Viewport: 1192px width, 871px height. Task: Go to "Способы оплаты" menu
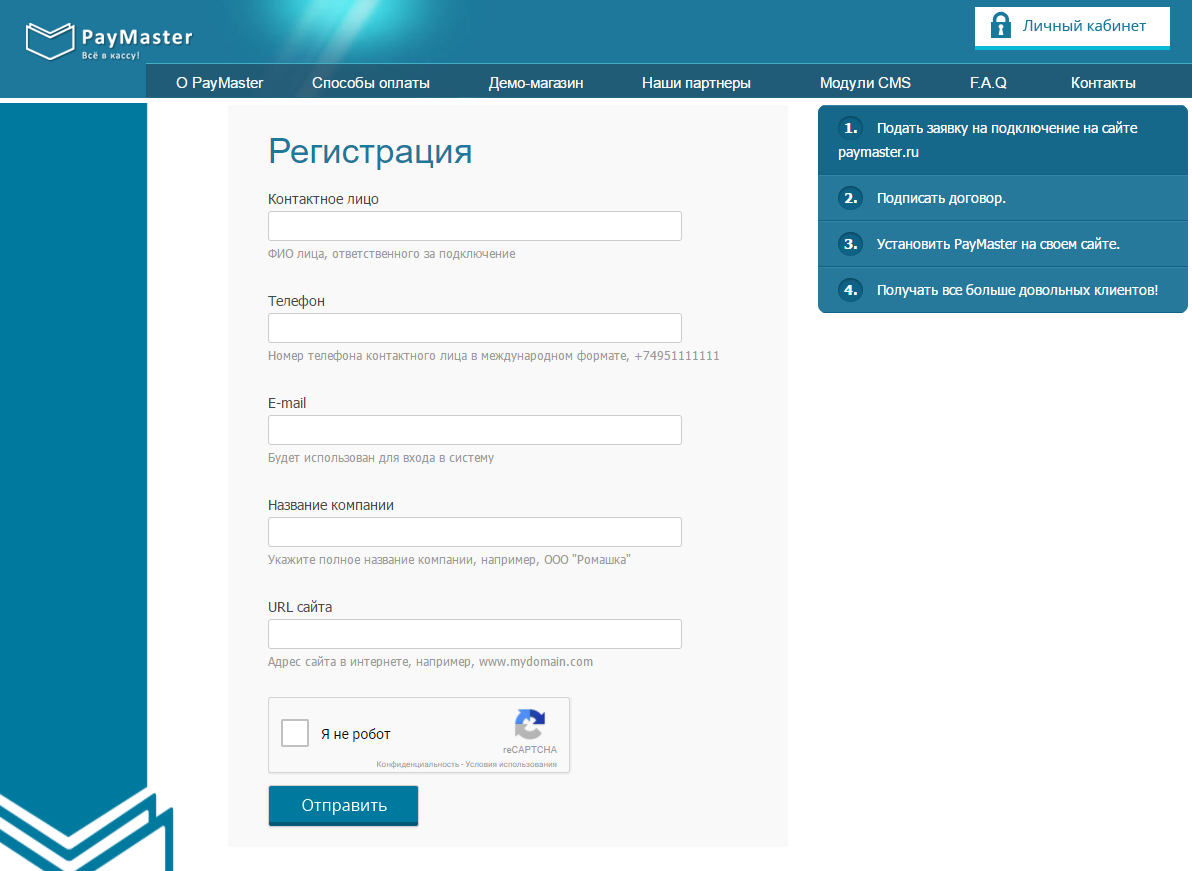coord(371,83)
